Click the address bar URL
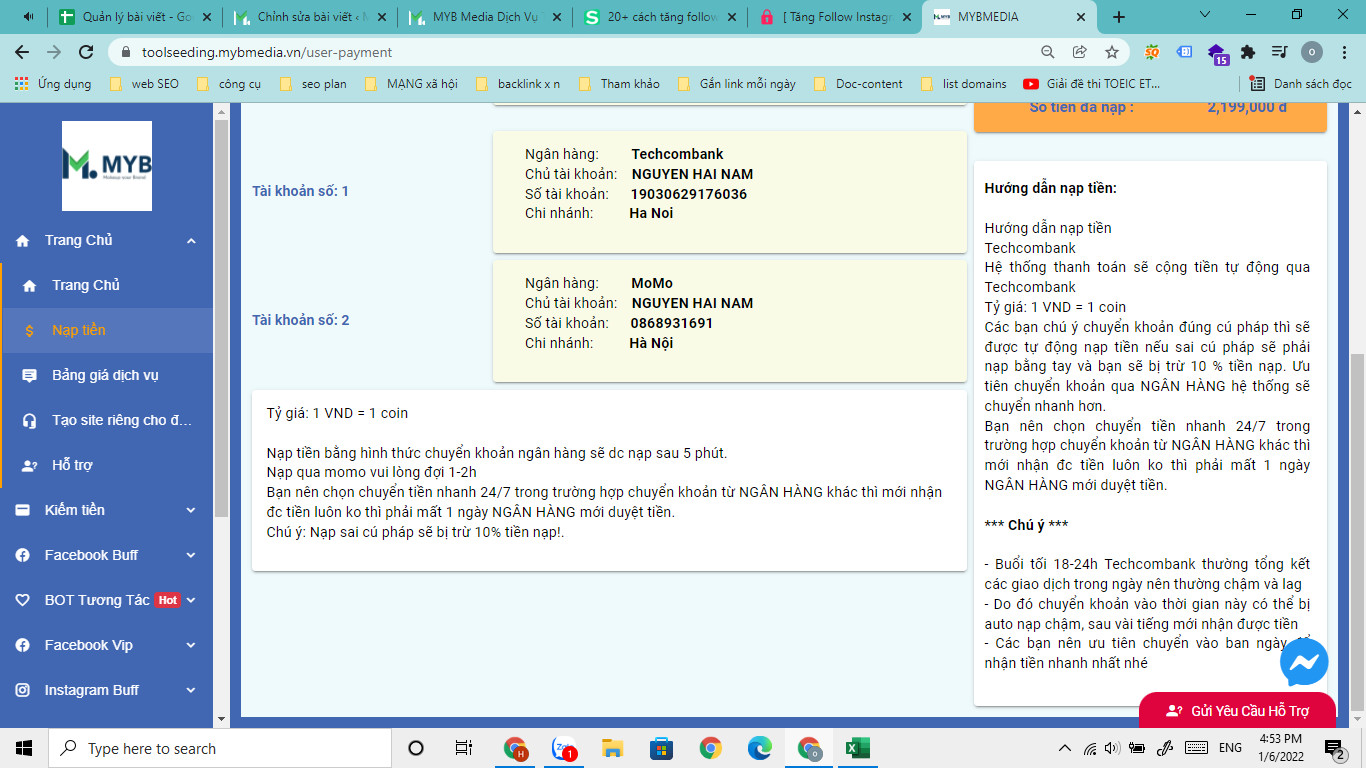This screenshot has width=1366, height=768. click(x=267, y=52)
